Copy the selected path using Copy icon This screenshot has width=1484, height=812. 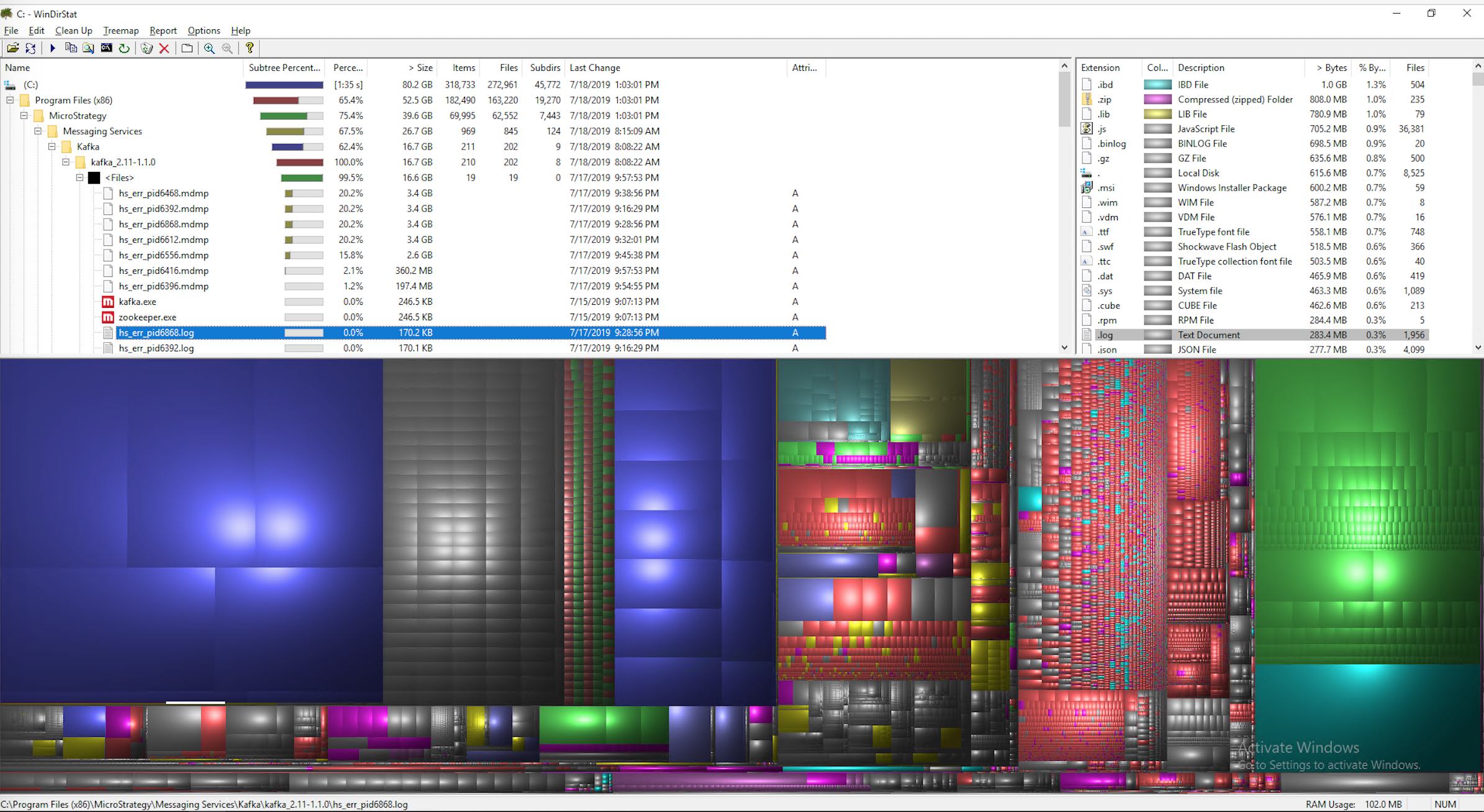[x=70, y=48]
